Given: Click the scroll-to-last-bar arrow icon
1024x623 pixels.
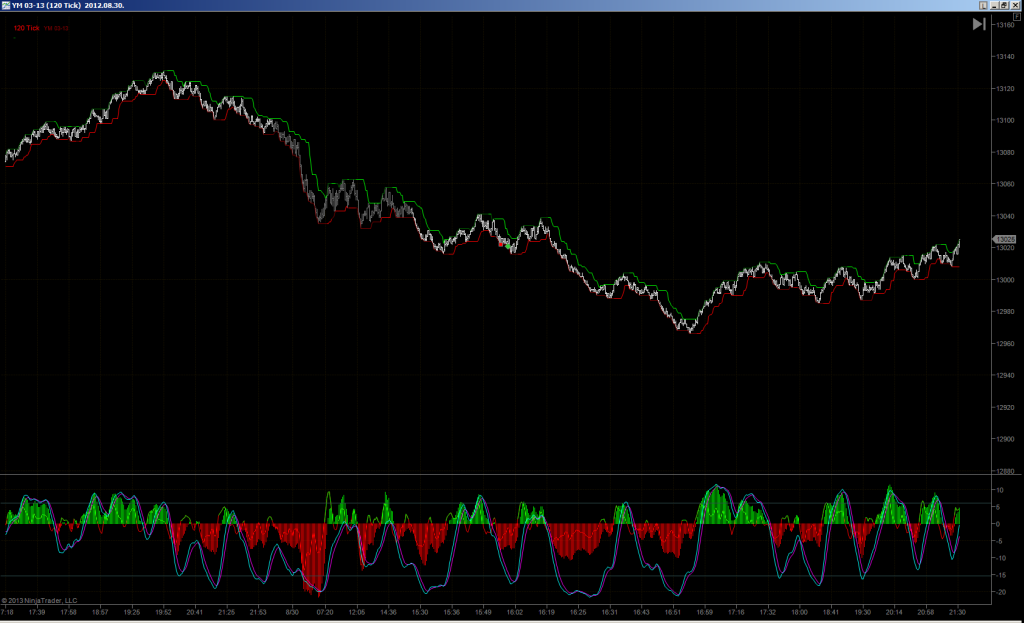Looking at the screenshot, I should (979, 24).
